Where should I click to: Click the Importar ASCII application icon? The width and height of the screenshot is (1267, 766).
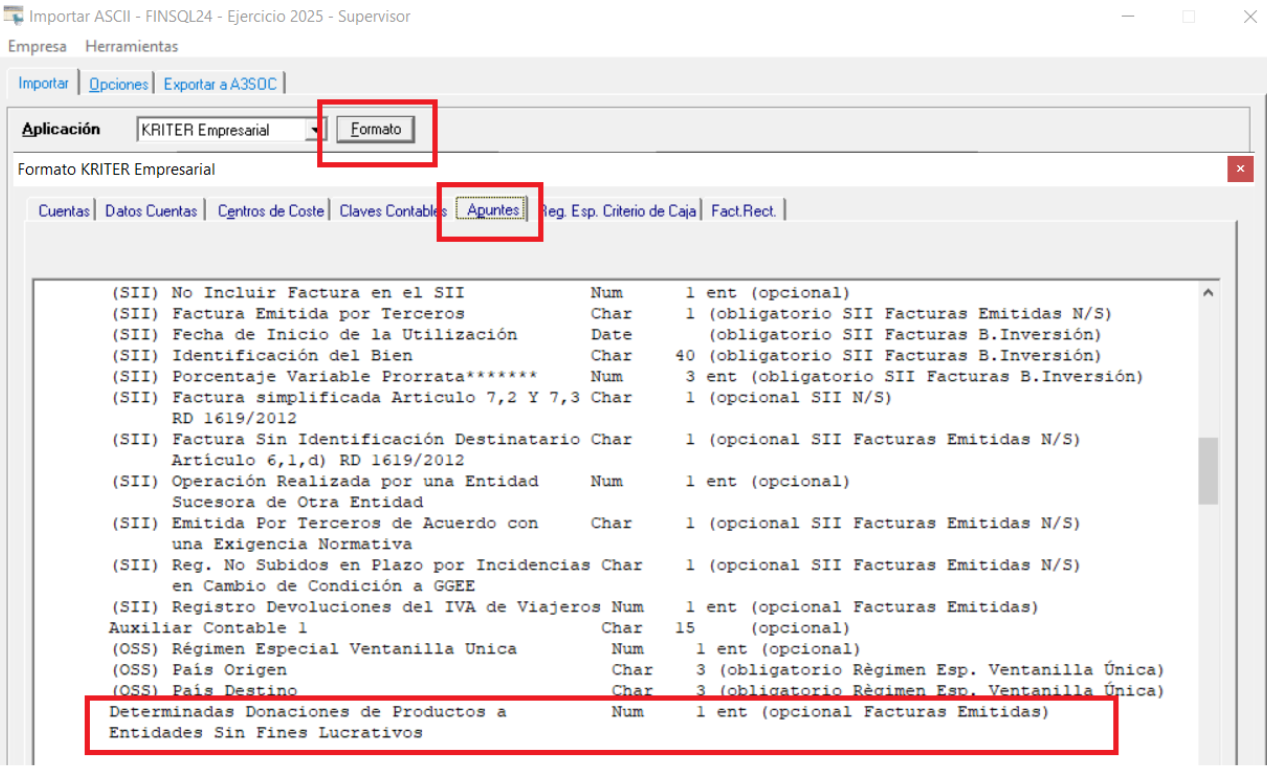(x=14, y=16)
